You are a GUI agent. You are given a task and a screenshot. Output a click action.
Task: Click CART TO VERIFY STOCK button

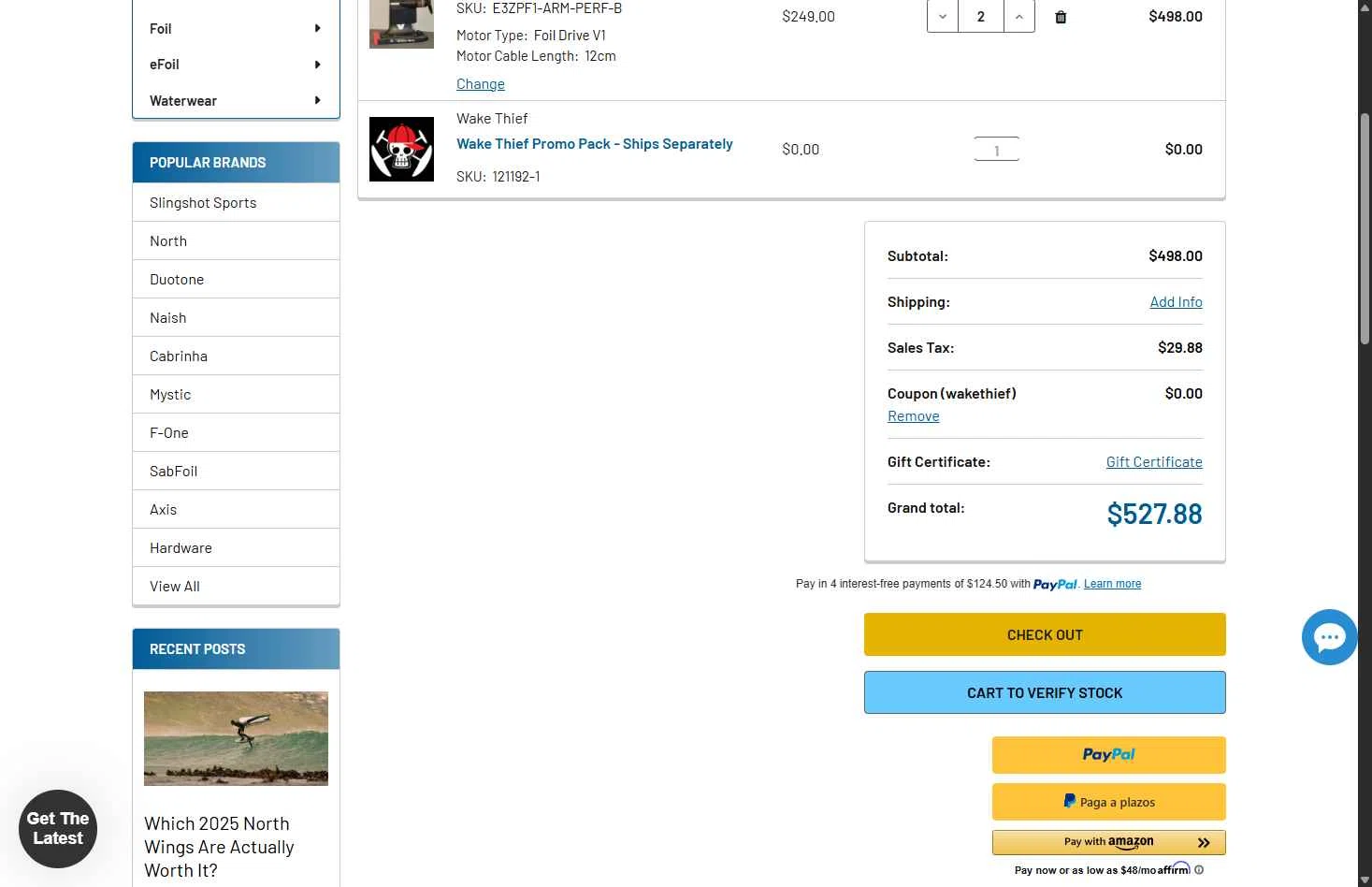pyautogui.click(x=1045, y=692)
